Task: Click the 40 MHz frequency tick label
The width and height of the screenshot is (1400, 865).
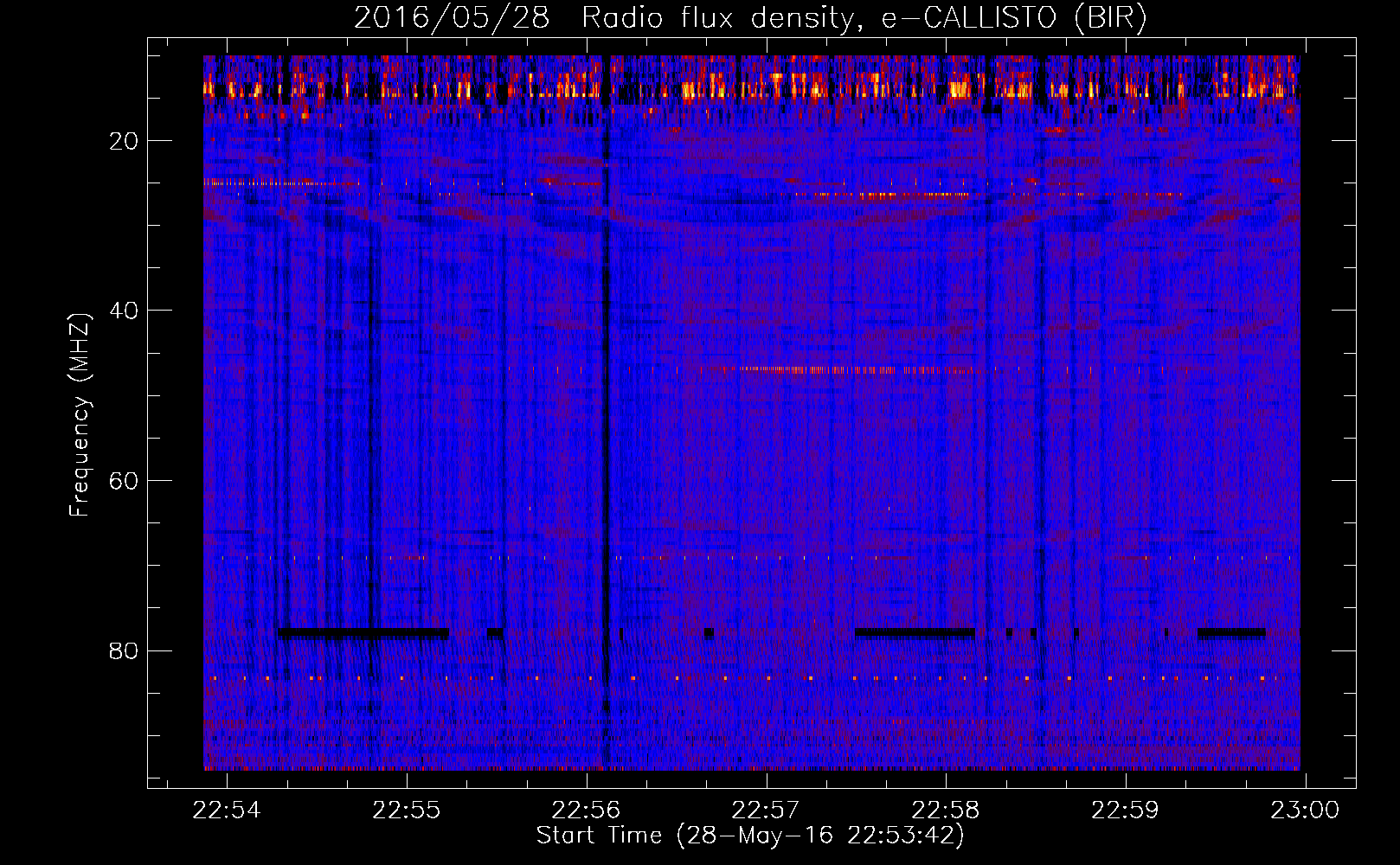Action: (x=124, y=311)
